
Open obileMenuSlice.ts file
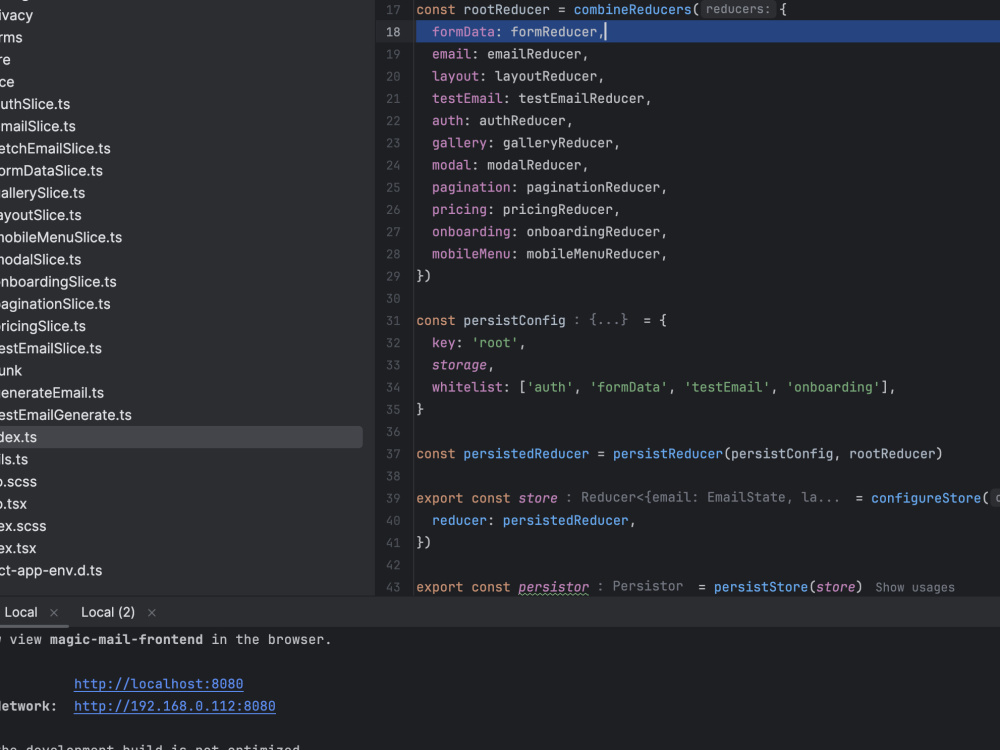coord(61,237)
